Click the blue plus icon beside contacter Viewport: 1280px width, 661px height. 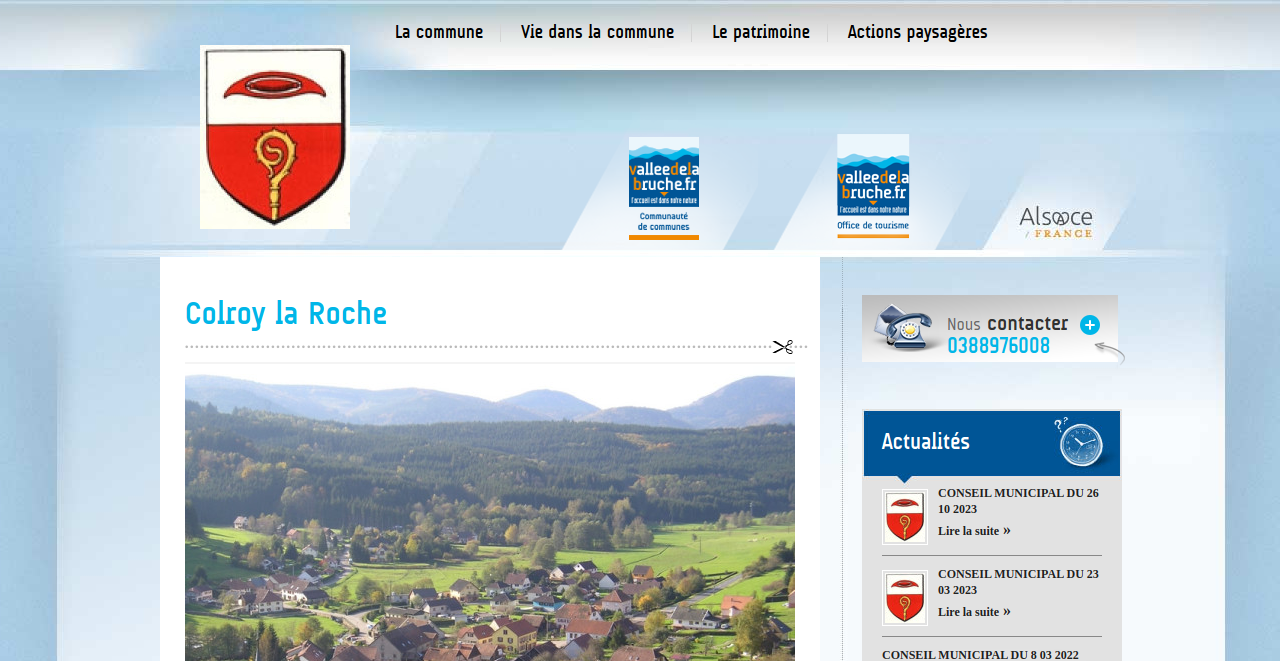tap(1090, 325)
